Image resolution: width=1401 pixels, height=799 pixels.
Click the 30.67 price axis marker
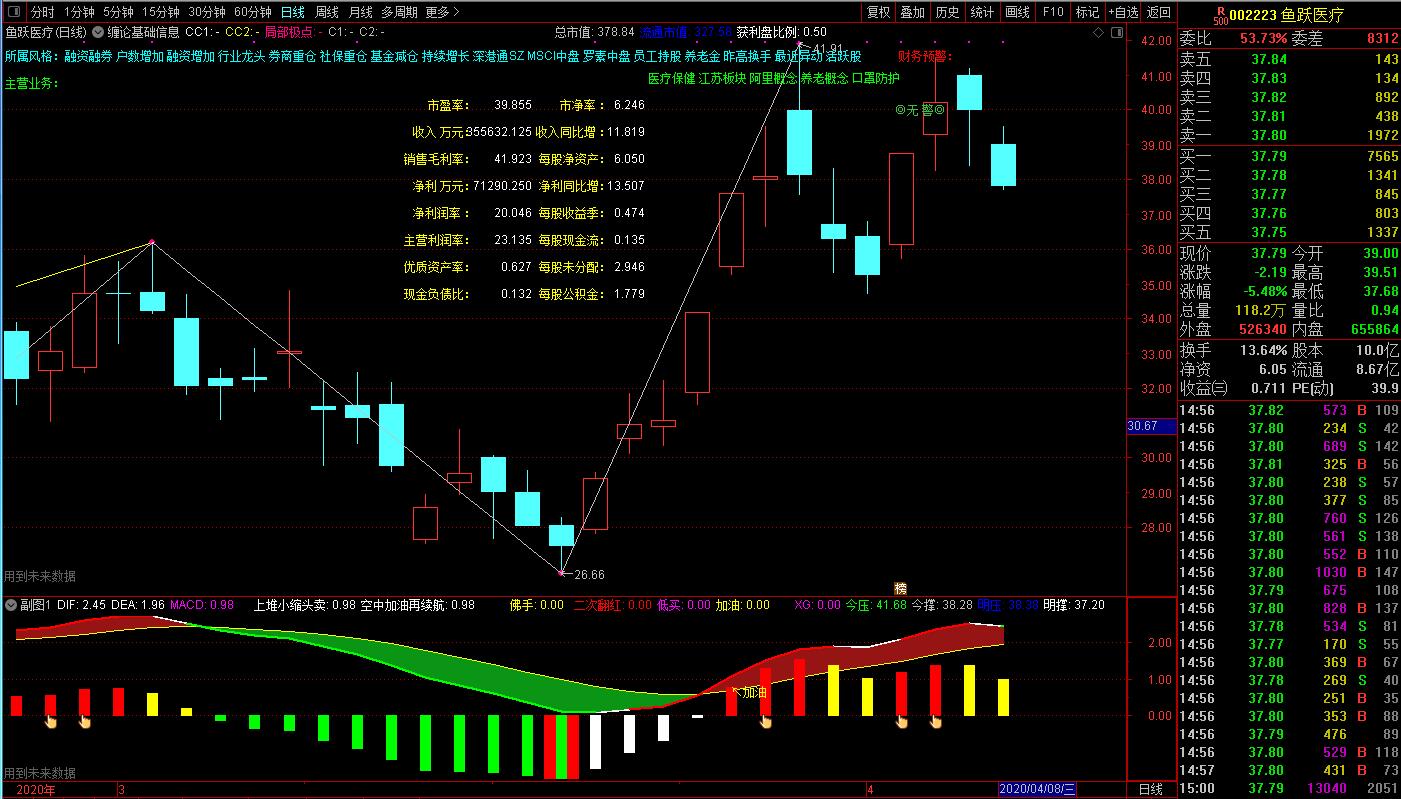pyautogui.click(x=1150, y=425)
